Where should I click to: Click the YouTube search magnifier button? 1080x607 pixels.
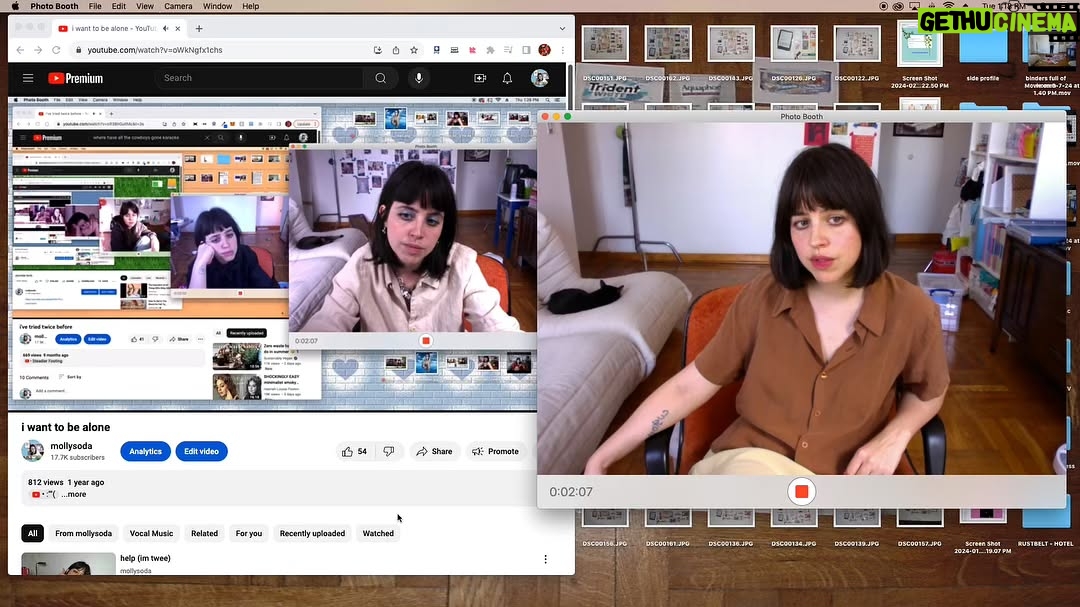click(381, 78)
